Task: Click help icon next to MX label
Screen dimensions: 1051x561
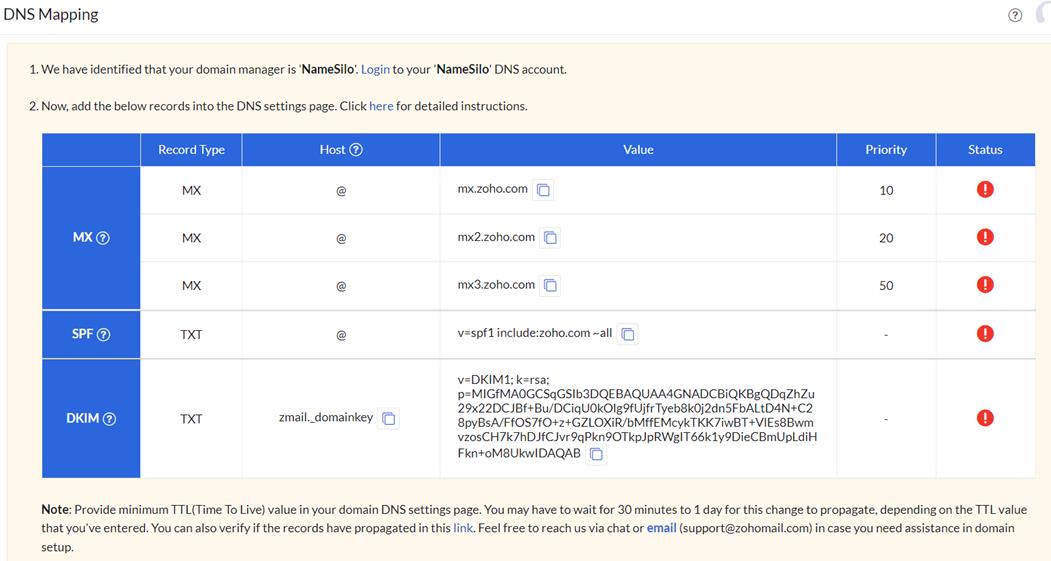Action: coord(103,238)
